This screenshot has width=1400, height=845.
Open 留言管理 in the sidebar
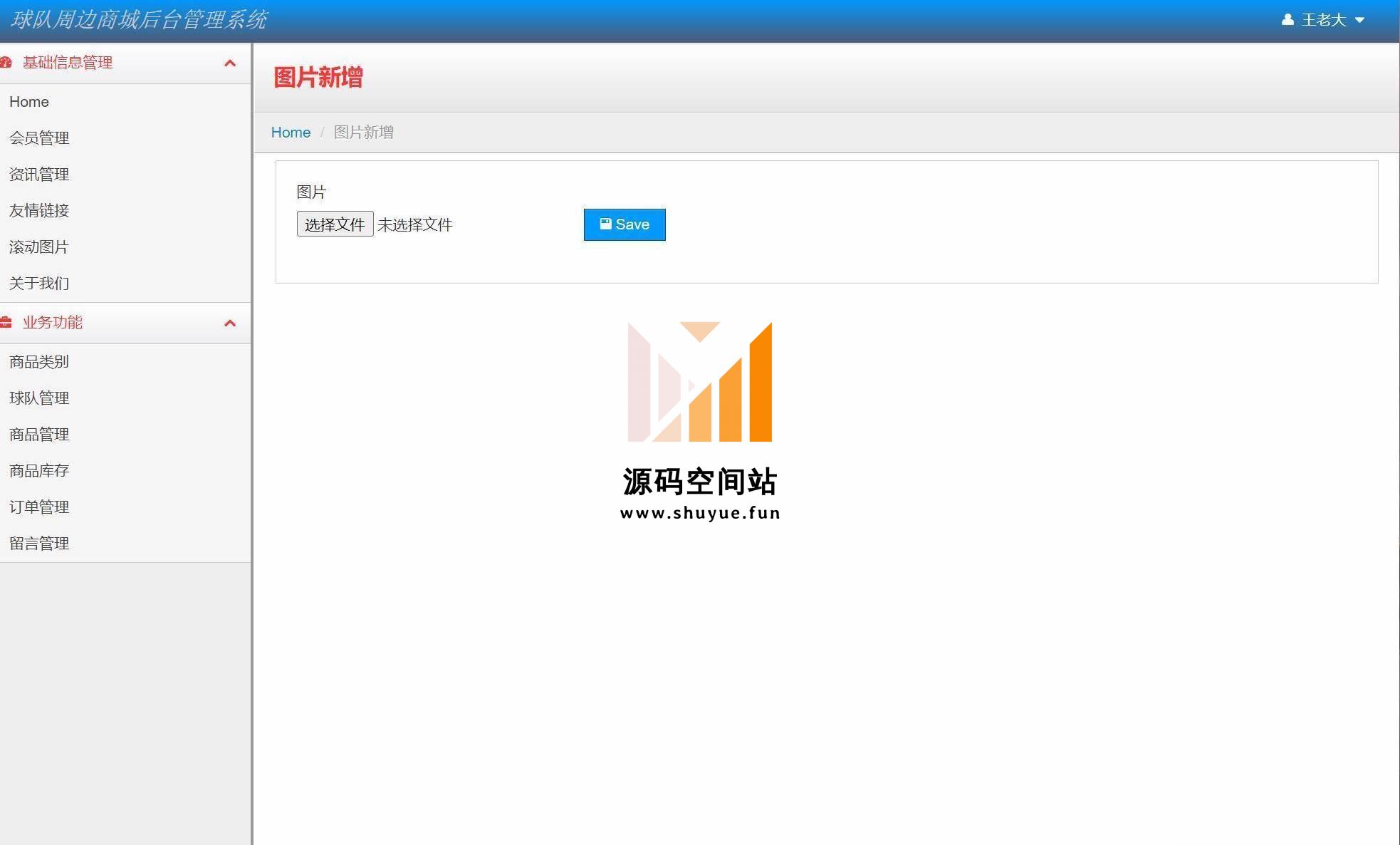39,544
